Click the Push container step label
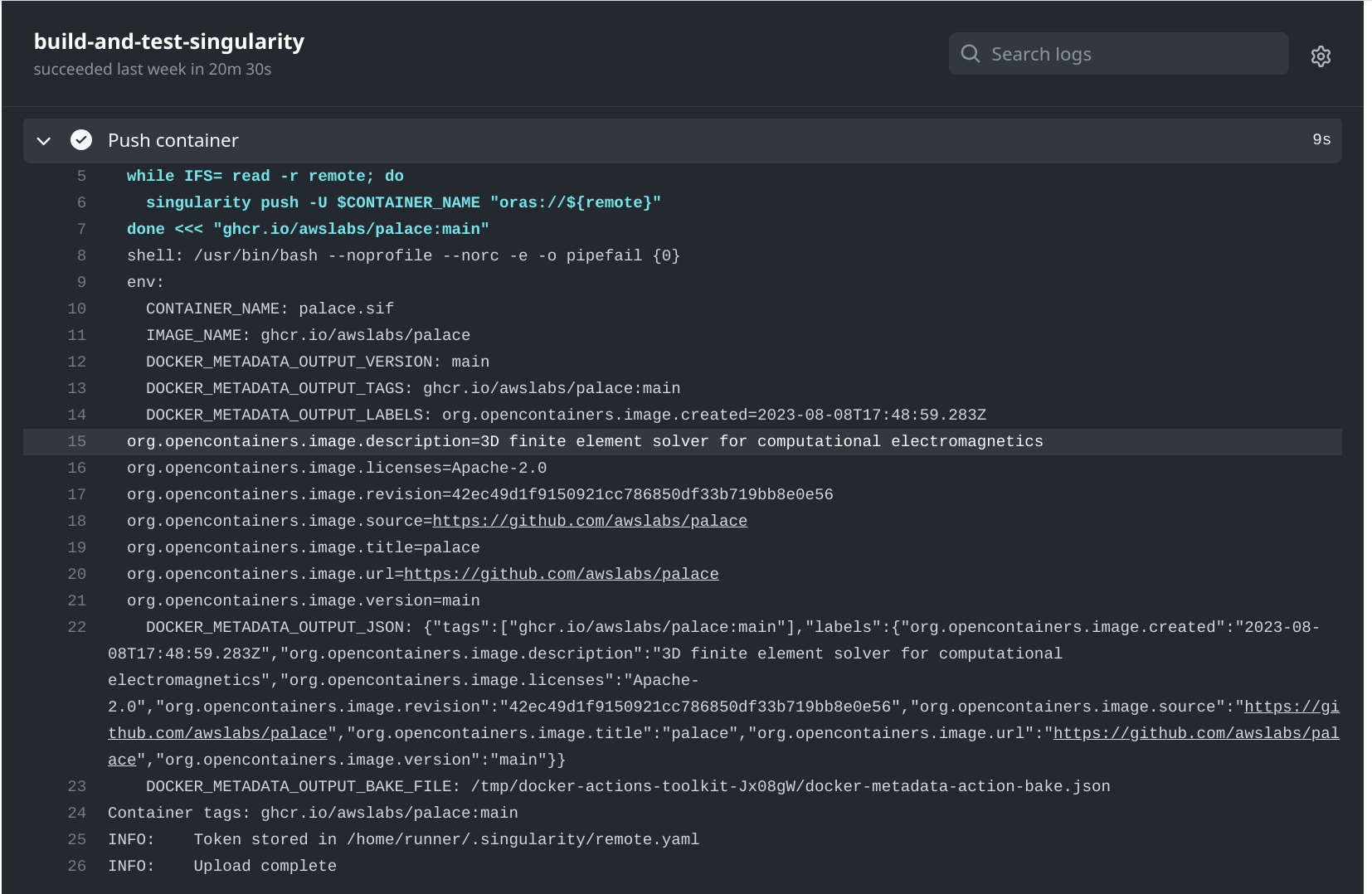The height and width of the screenshot is (894, 1372). (x=173, y=140)
